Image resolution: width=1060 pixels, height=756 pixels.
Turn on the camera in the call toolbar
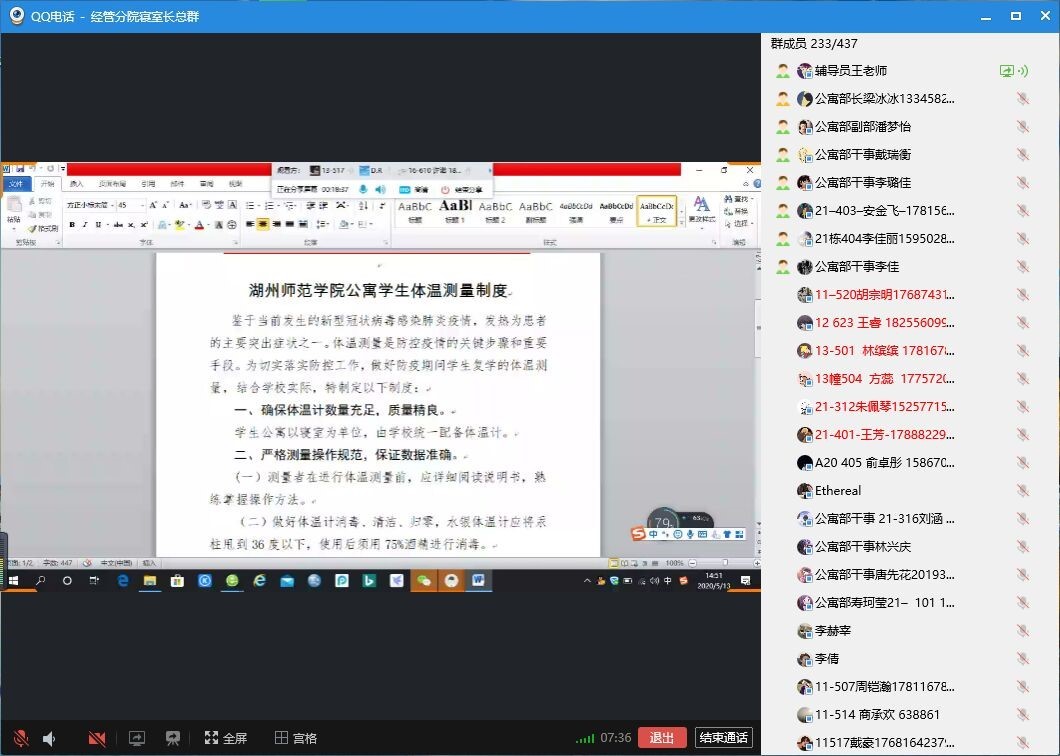[x=97, y=738]
